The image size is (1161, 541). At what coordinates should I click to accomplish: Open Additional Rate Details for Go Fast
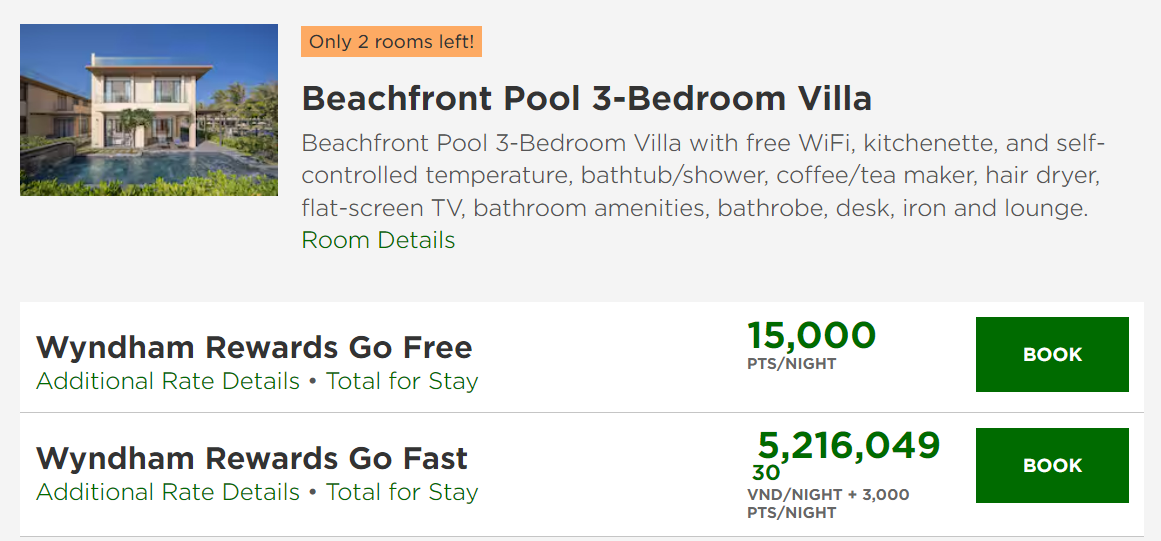168,492
